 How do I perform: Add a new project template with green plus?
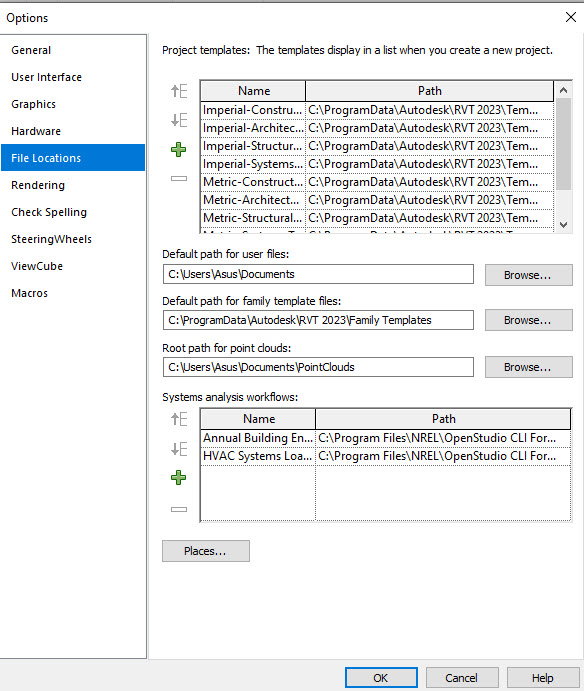coord(179,149)
